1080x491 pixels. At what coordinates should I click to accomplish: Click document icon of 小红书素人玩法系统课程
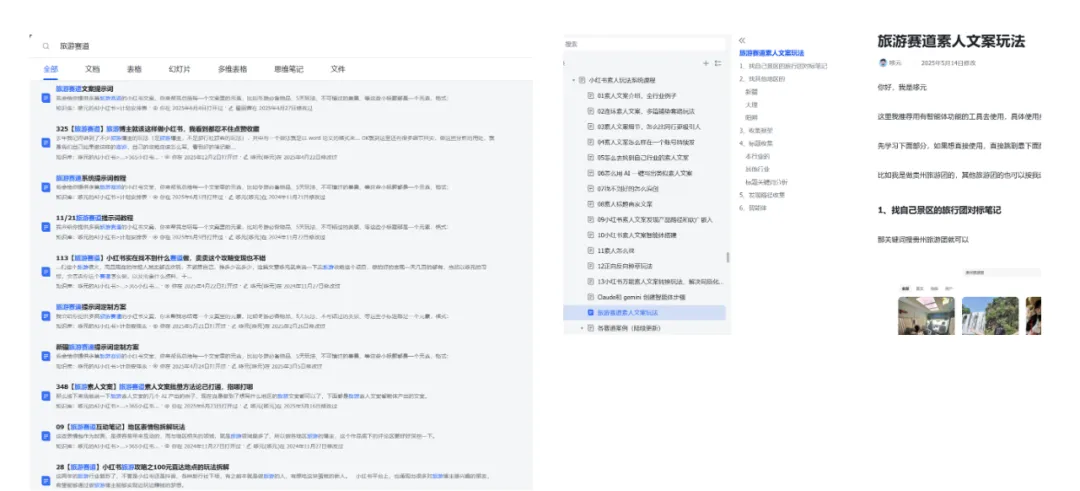pyautogui.click(x=581, y=80)
